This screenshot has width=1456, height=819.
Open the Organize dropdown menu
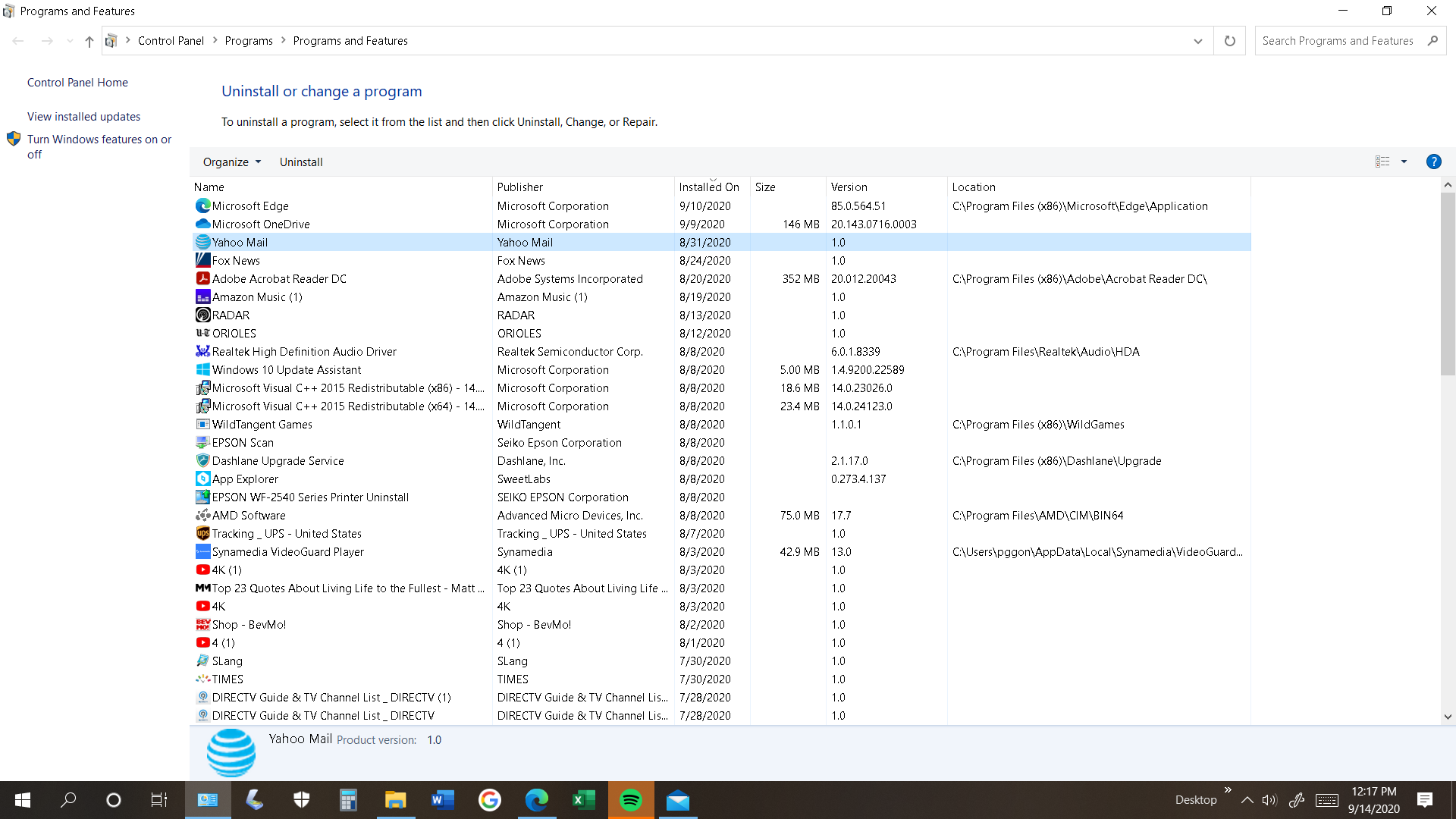pyautogui.click(x=232, y=162)
